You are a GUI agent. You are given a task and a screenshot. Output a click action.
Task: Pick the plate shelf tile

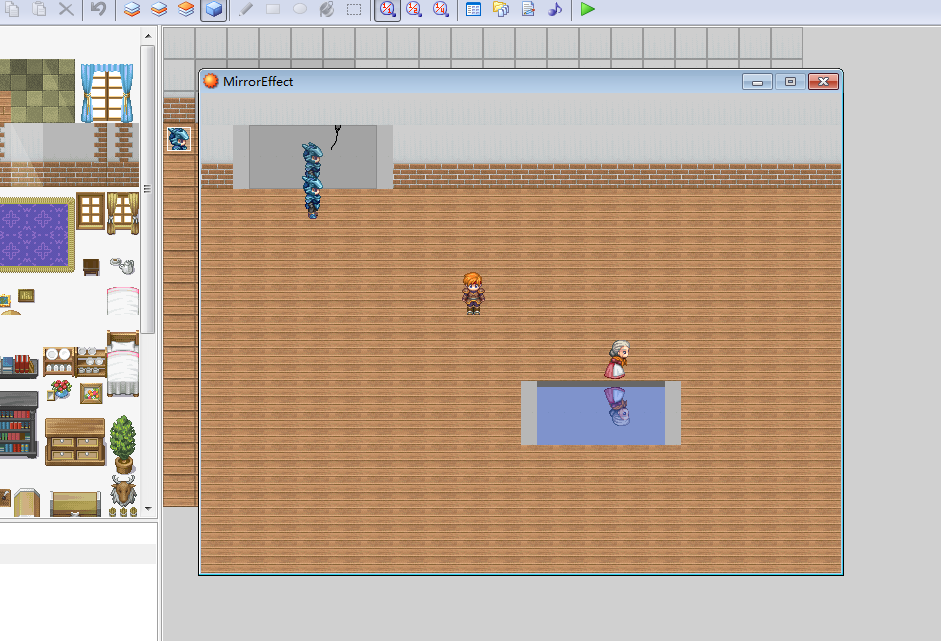[59, 361]
